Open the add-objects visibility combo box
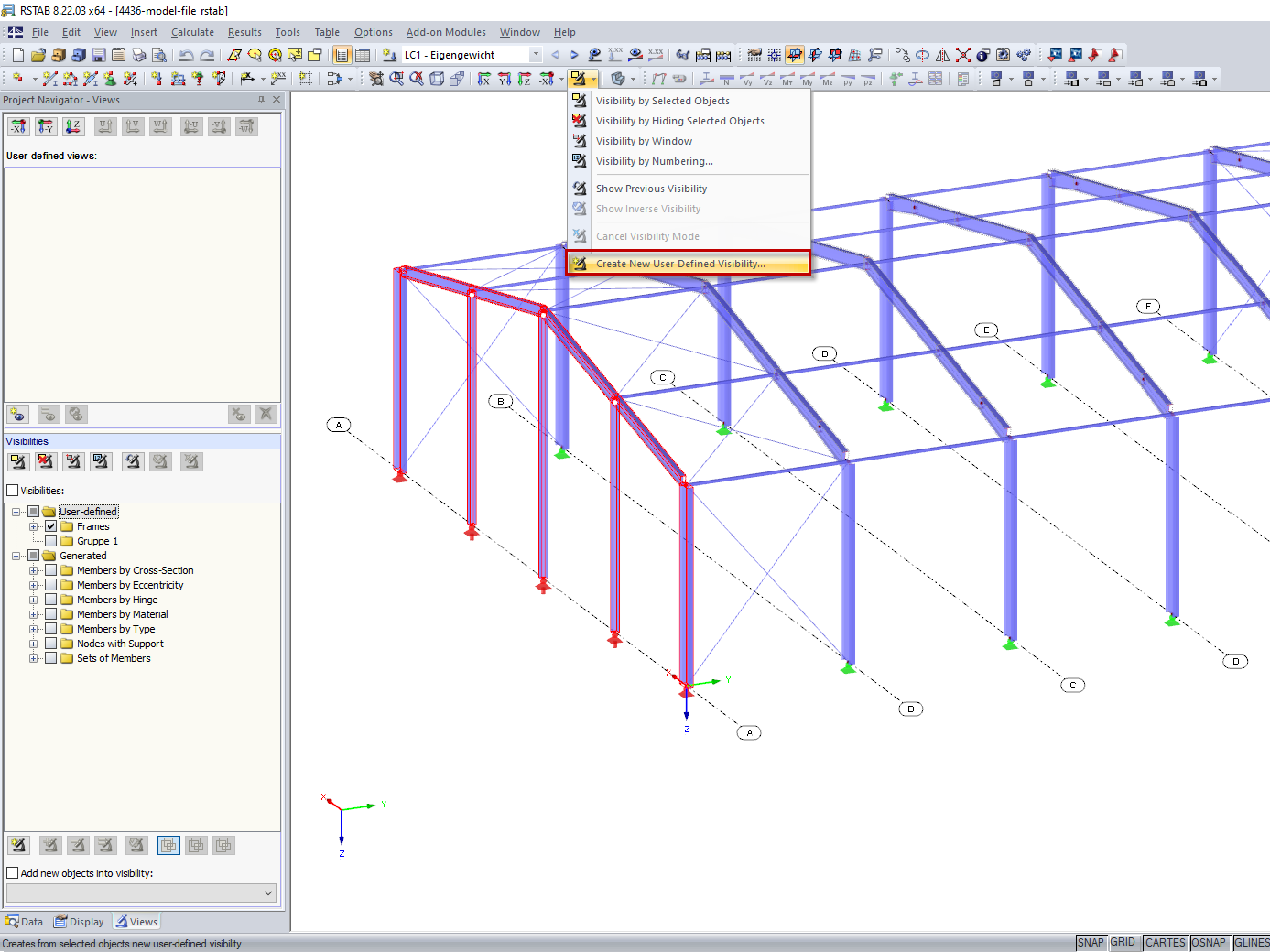1270x952 pixels. tap(142, 892)
